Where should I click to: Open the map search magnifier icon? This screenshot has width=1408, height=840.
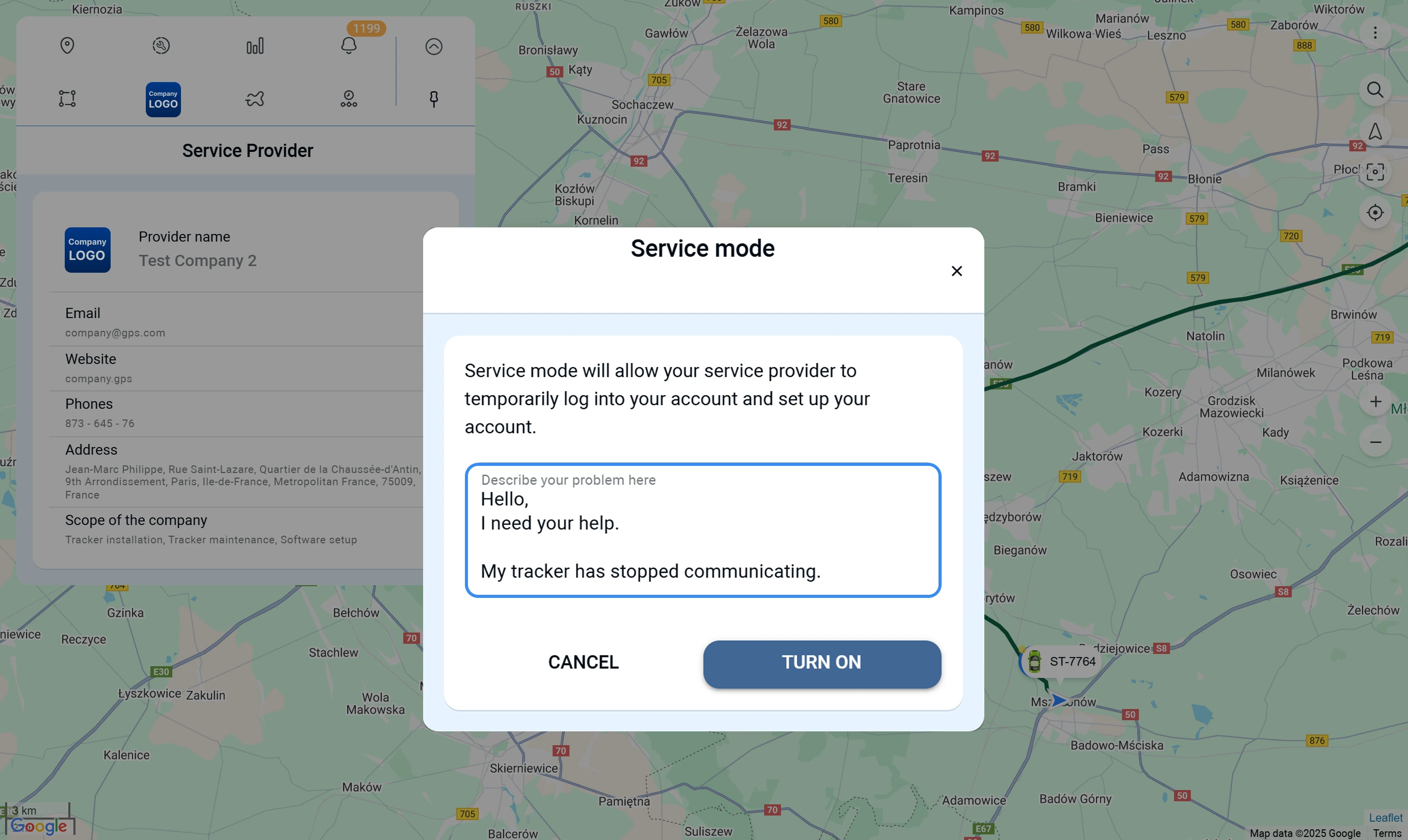click(x=1374, y=90)
